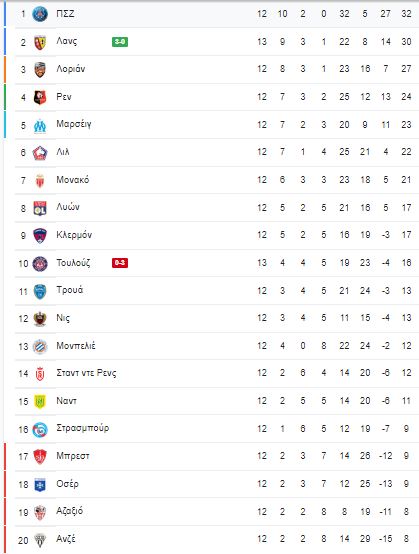Click the Ναντ yellow crest icon

(x=40, y=402)
